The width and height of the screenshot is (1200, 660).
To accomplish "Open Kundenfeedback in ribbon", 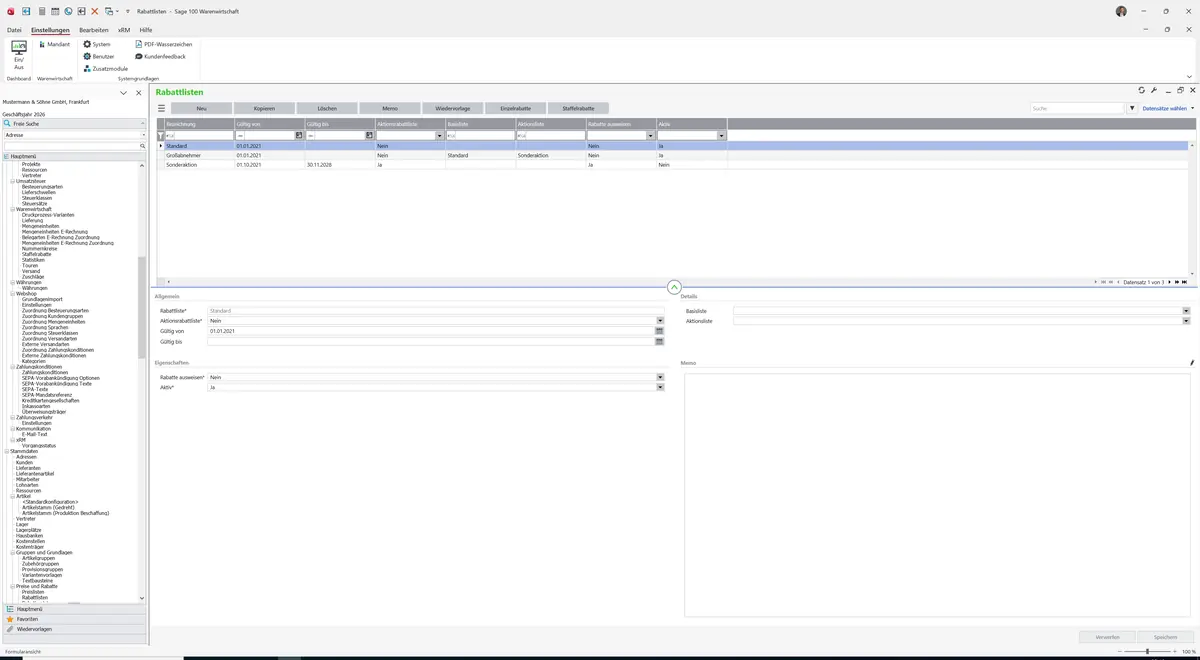I will pos(160,56).
